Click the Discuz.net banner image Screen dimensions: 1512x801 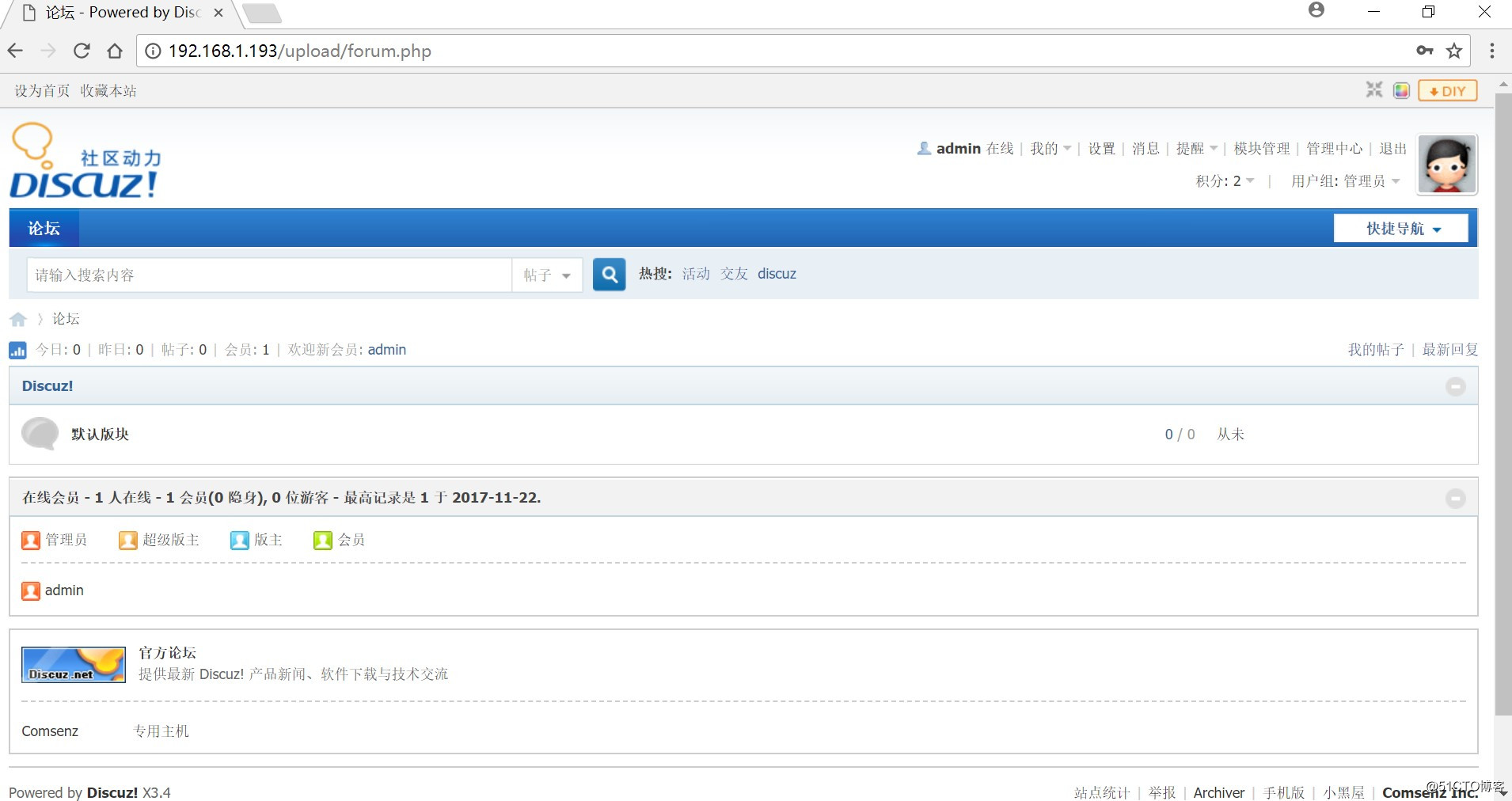pyautogui.click(x=74, y=665)
